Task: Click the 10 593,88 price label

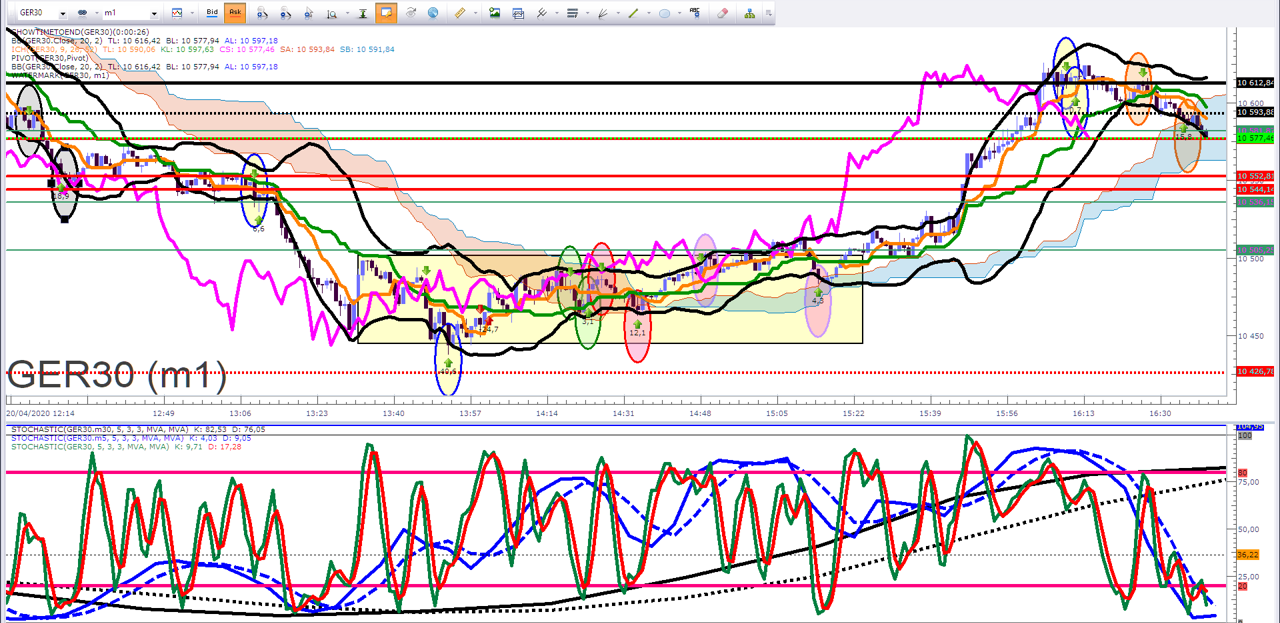Action: 1255,112
